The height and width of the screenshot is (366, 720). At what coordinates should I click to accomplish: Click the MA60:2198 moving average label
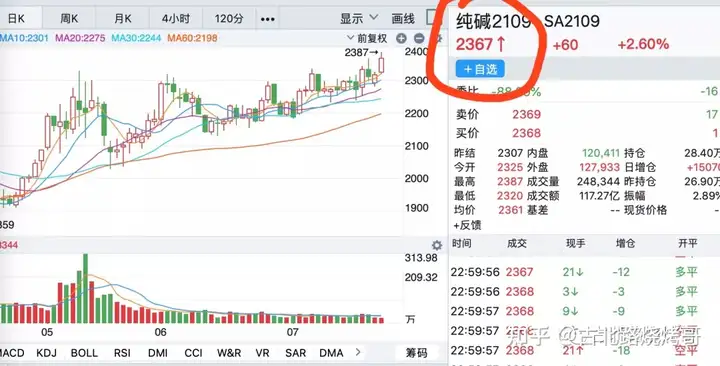(x=192, y=38)
